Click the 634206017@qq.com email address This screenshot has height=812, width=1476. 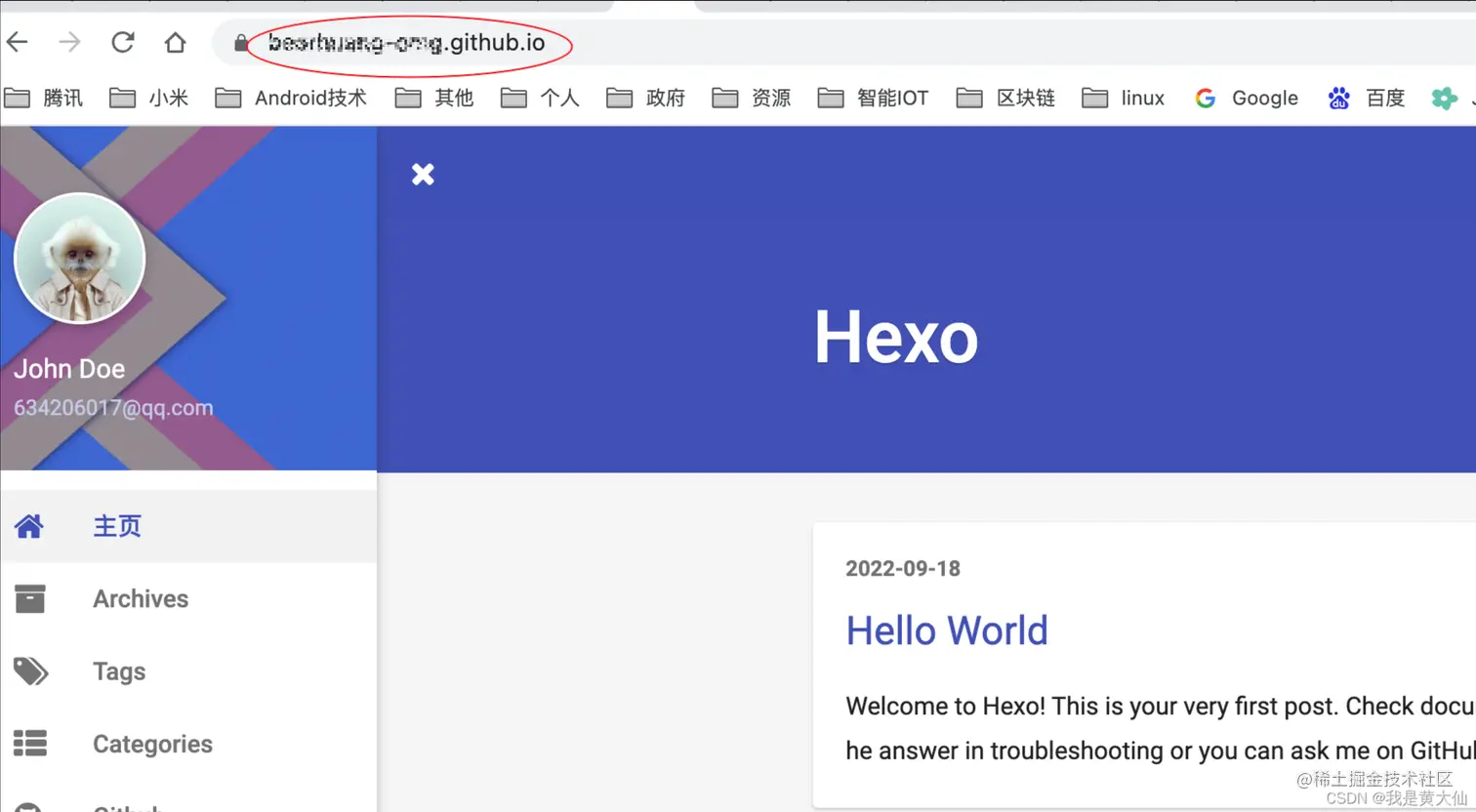point(113,408)
